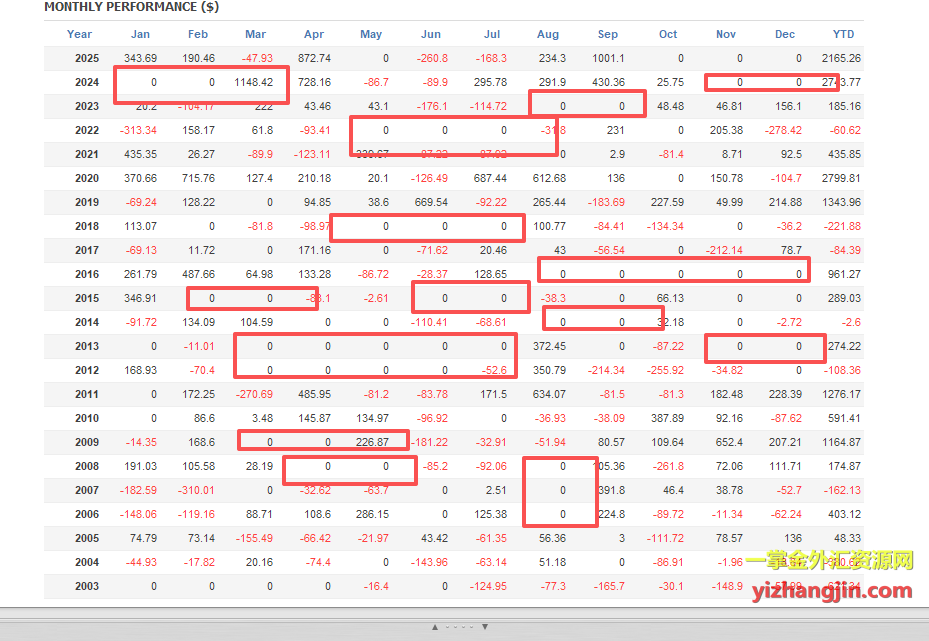Click the down arrow in the bottom bar
Viewport: 929px width, 641px height.
pos(485,627)
